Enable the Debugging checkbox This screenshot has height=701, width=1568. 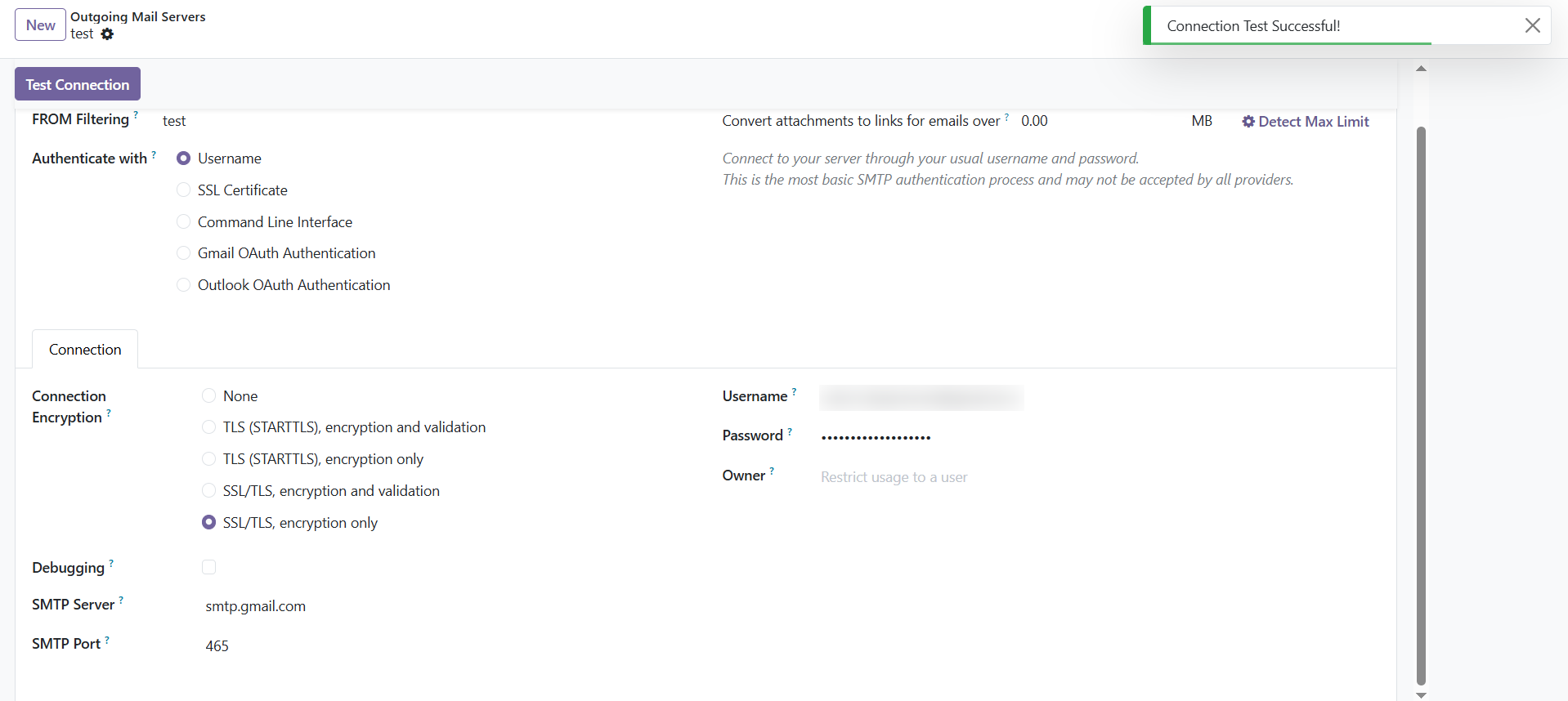point(208,567)
